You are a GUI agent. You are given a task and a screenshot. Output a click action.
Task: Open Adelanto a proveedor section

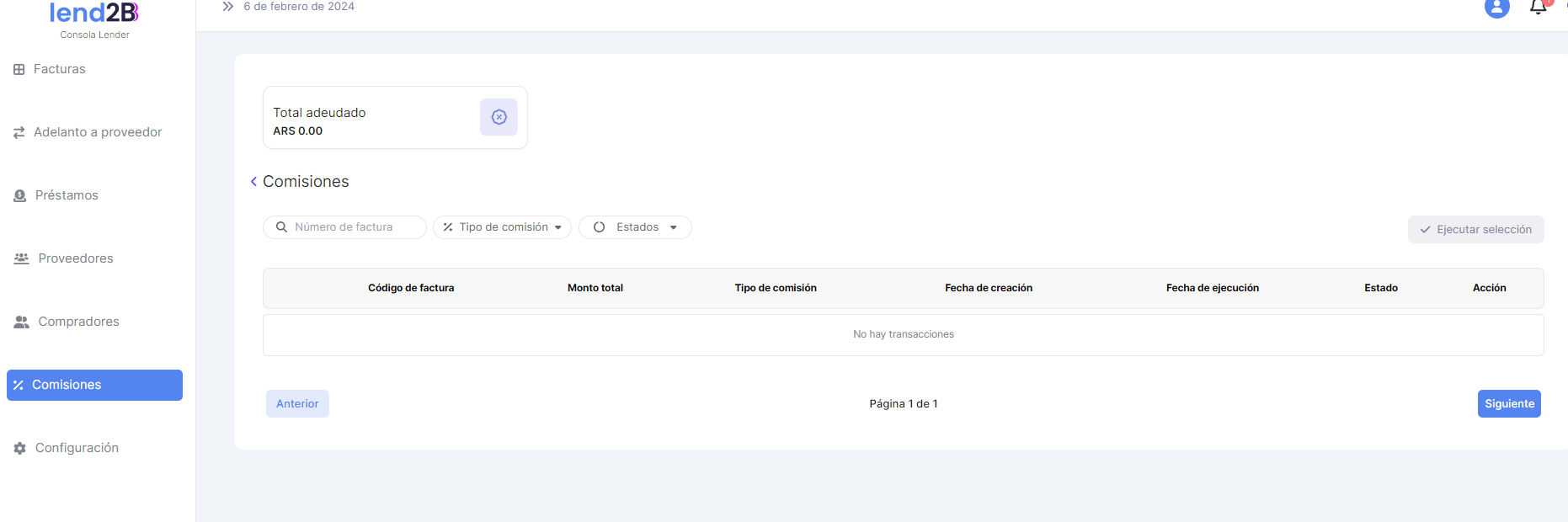click(x=97, y=132)
